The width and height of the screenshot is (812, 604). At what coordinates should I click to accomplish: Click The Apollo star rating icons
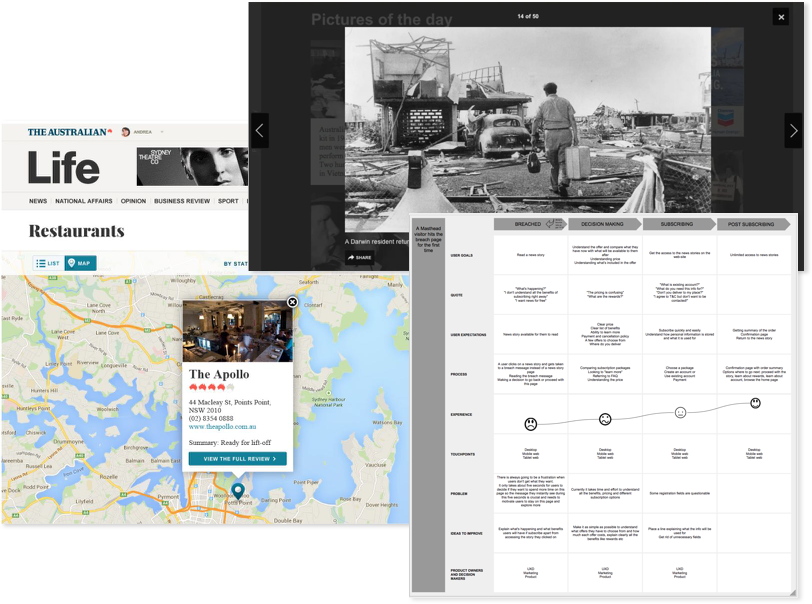[212, 387]
